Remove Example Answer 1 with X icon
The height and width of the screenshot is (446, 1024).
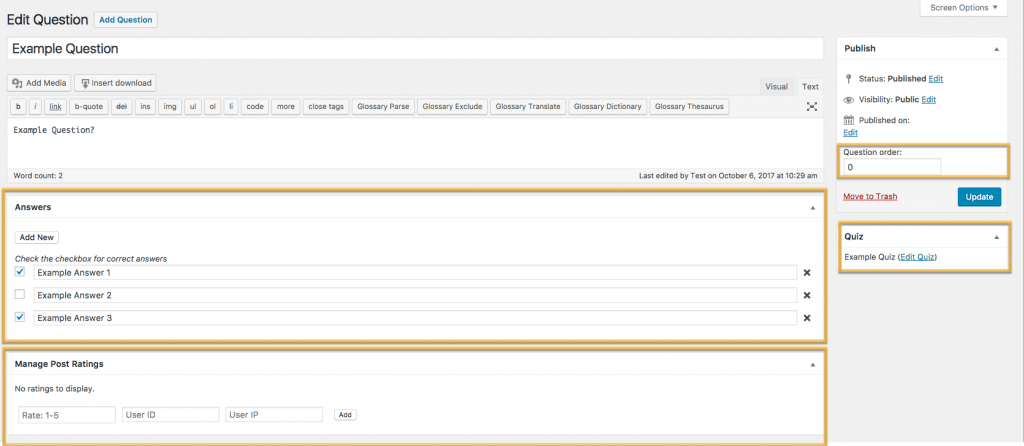(807, 272)
